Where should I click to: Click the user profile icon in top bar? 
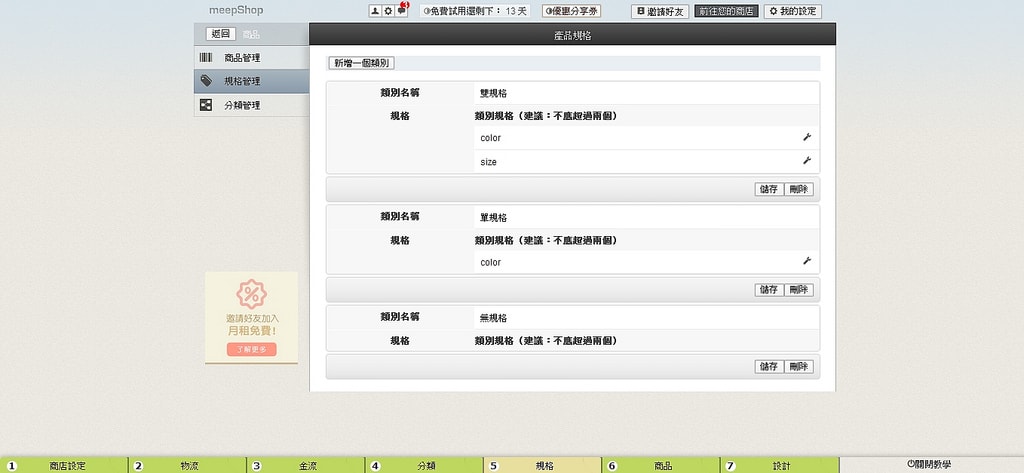(375, 11)
